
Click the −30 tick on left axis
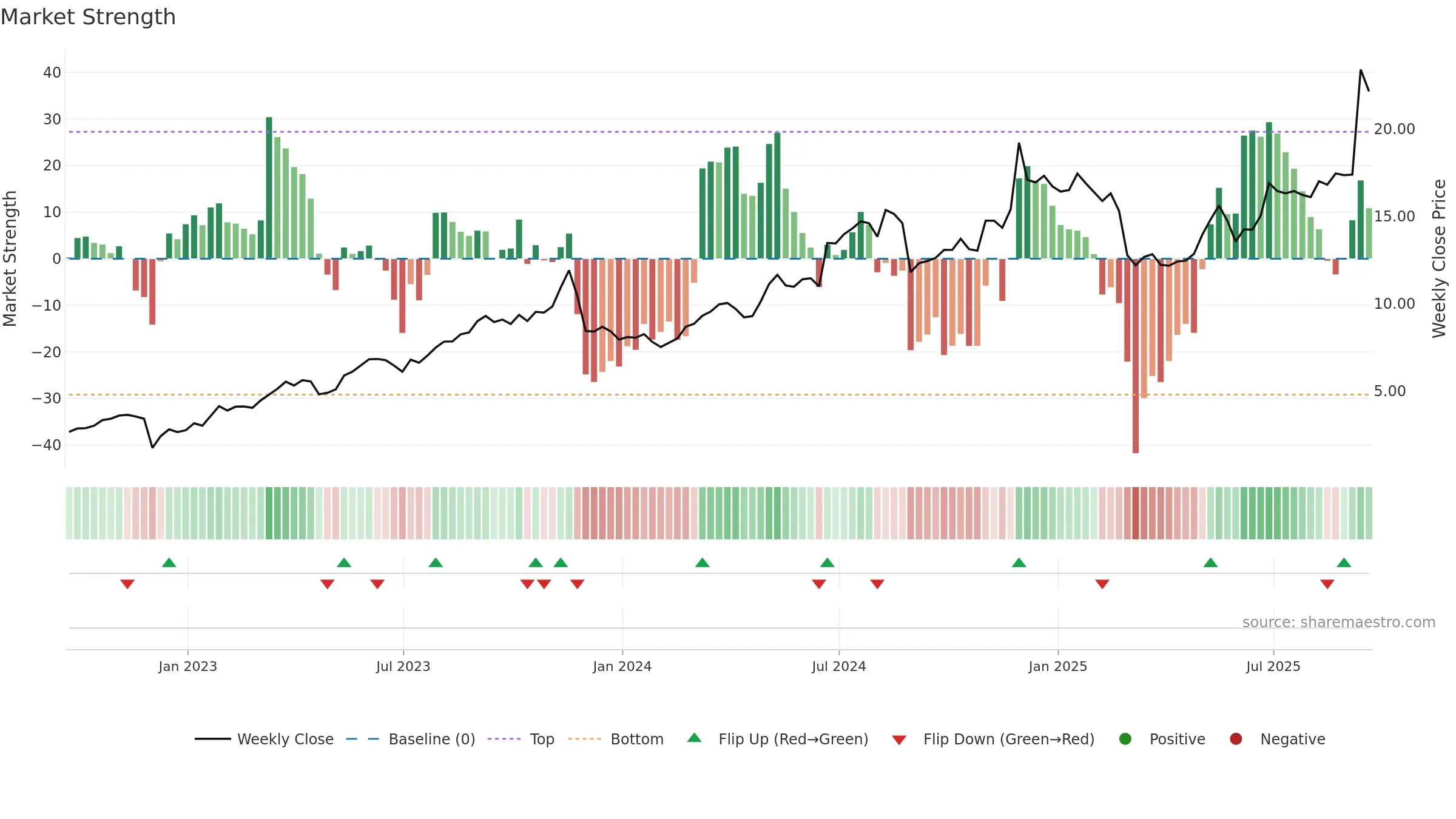[47, 398]
